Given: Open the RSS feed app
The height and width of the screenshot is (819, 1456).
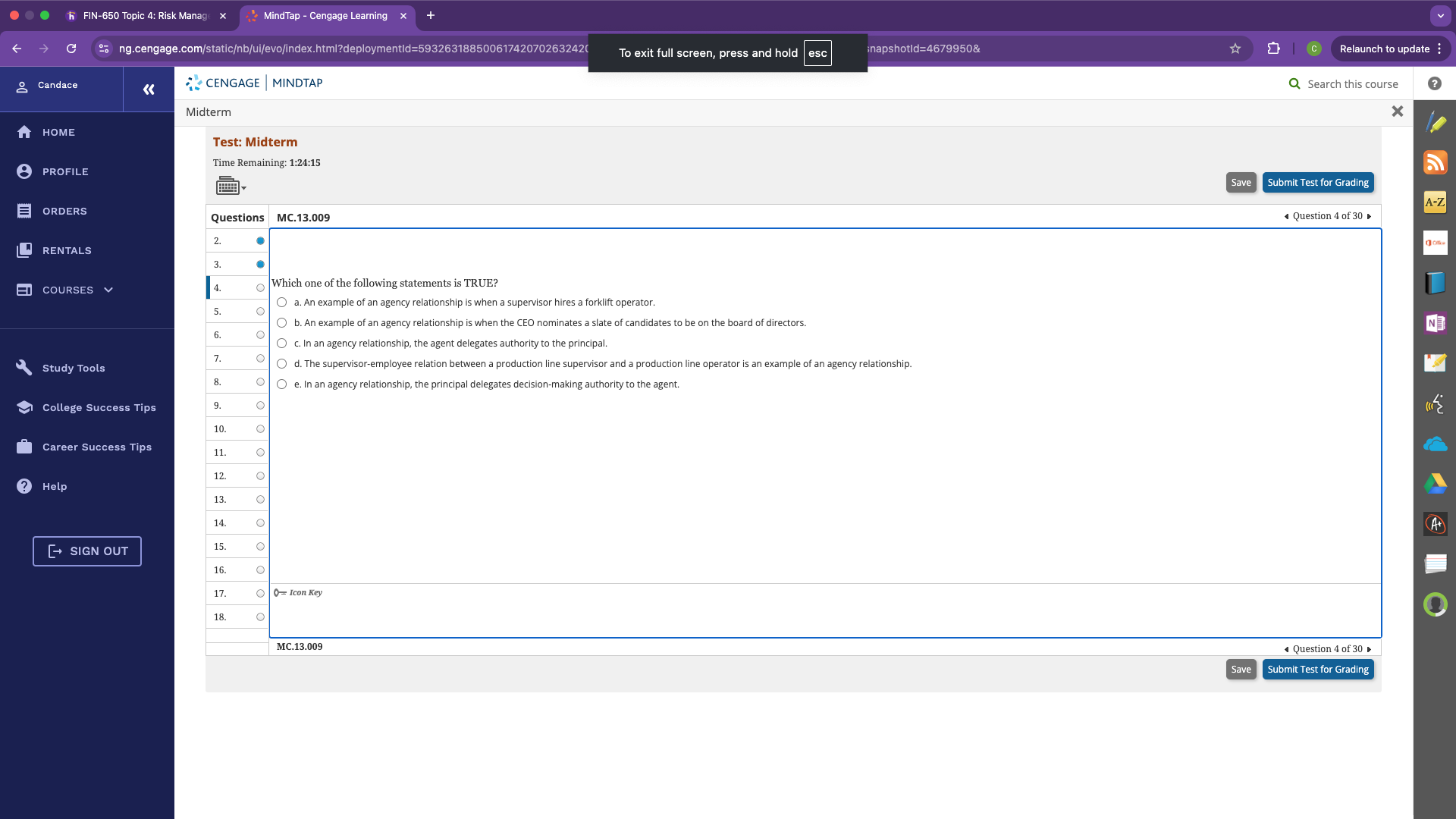Looking at the screenshot, I should point(1435,162).
